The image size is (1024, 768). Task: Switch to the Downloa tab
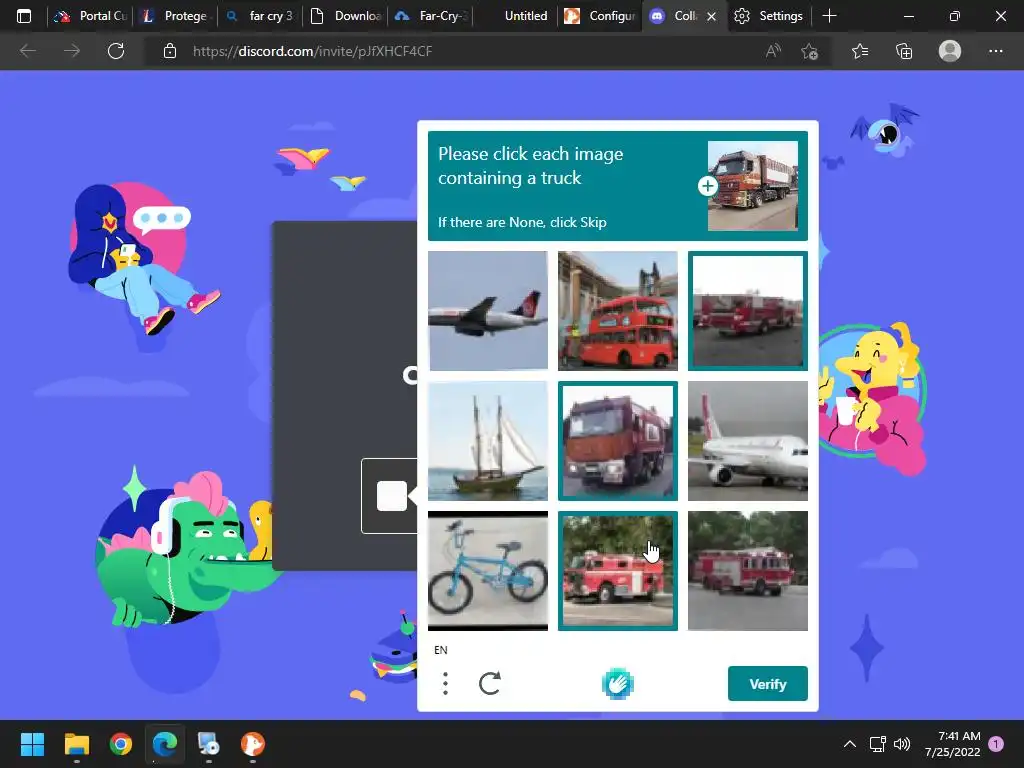click(x=345, y=16)
